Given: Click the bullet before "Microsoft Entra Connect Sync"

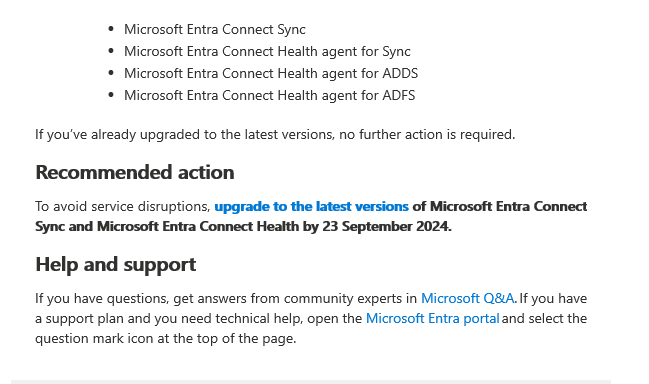Looking at the screenshot, I should click(x=111, y=29).
